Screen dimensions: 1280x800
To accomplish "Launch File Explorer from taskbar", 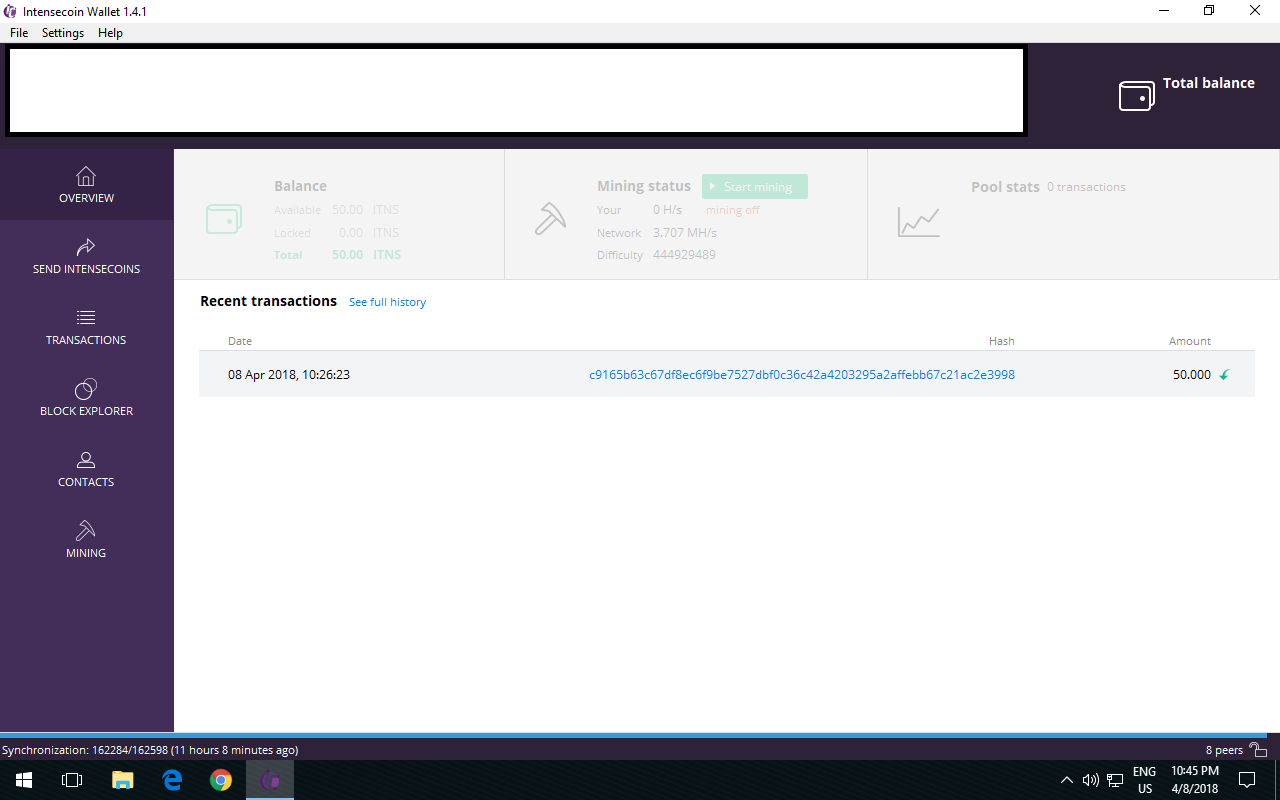I will point(122,780).
